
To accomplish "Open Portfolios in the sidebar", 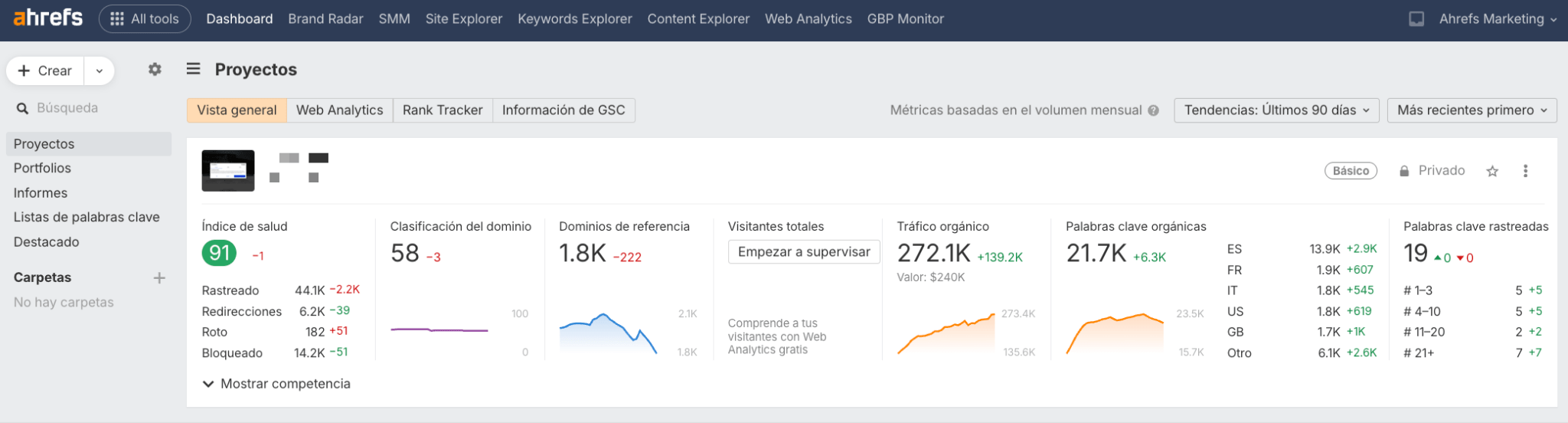I will 42,168.
